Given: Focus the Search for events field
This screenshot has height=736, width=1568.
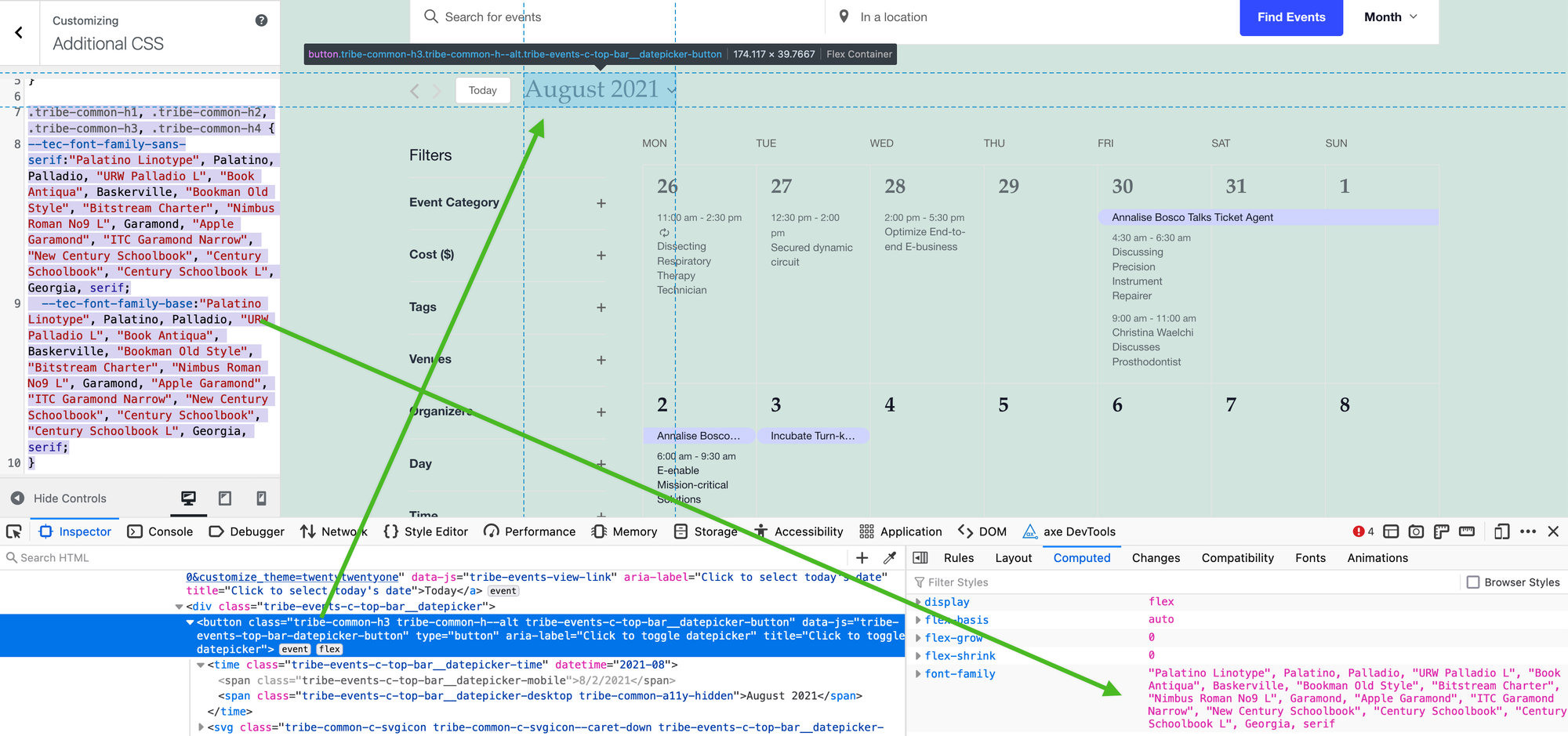Looking at the screenshot, I should [549, 17].
